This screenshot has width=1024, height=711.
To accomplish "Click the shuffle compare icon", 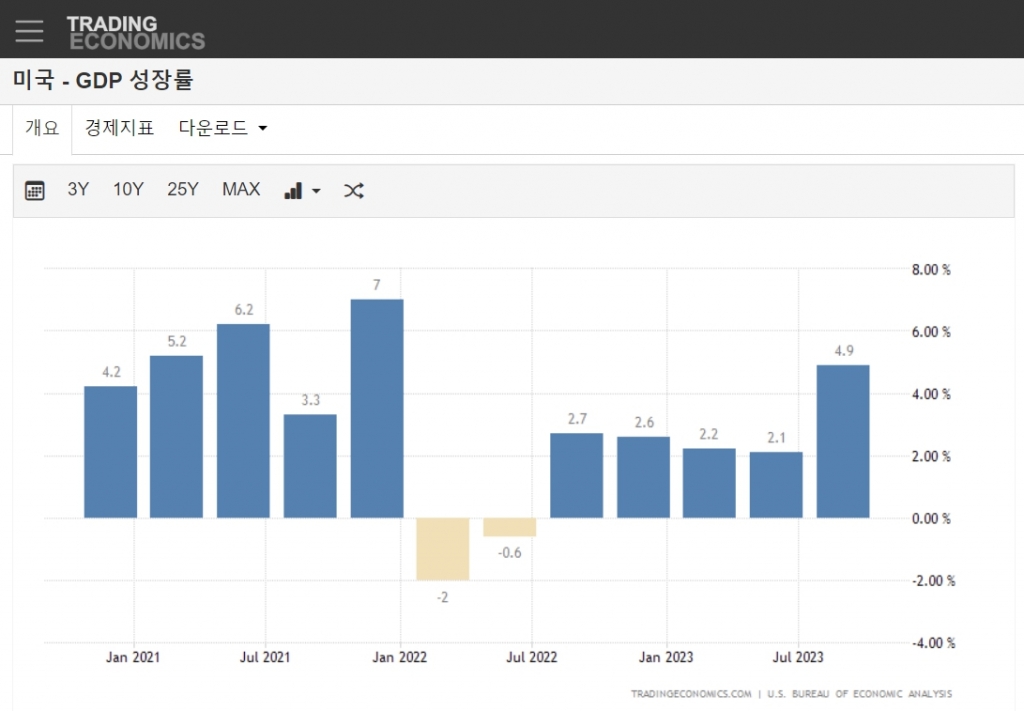I will 353,191.
